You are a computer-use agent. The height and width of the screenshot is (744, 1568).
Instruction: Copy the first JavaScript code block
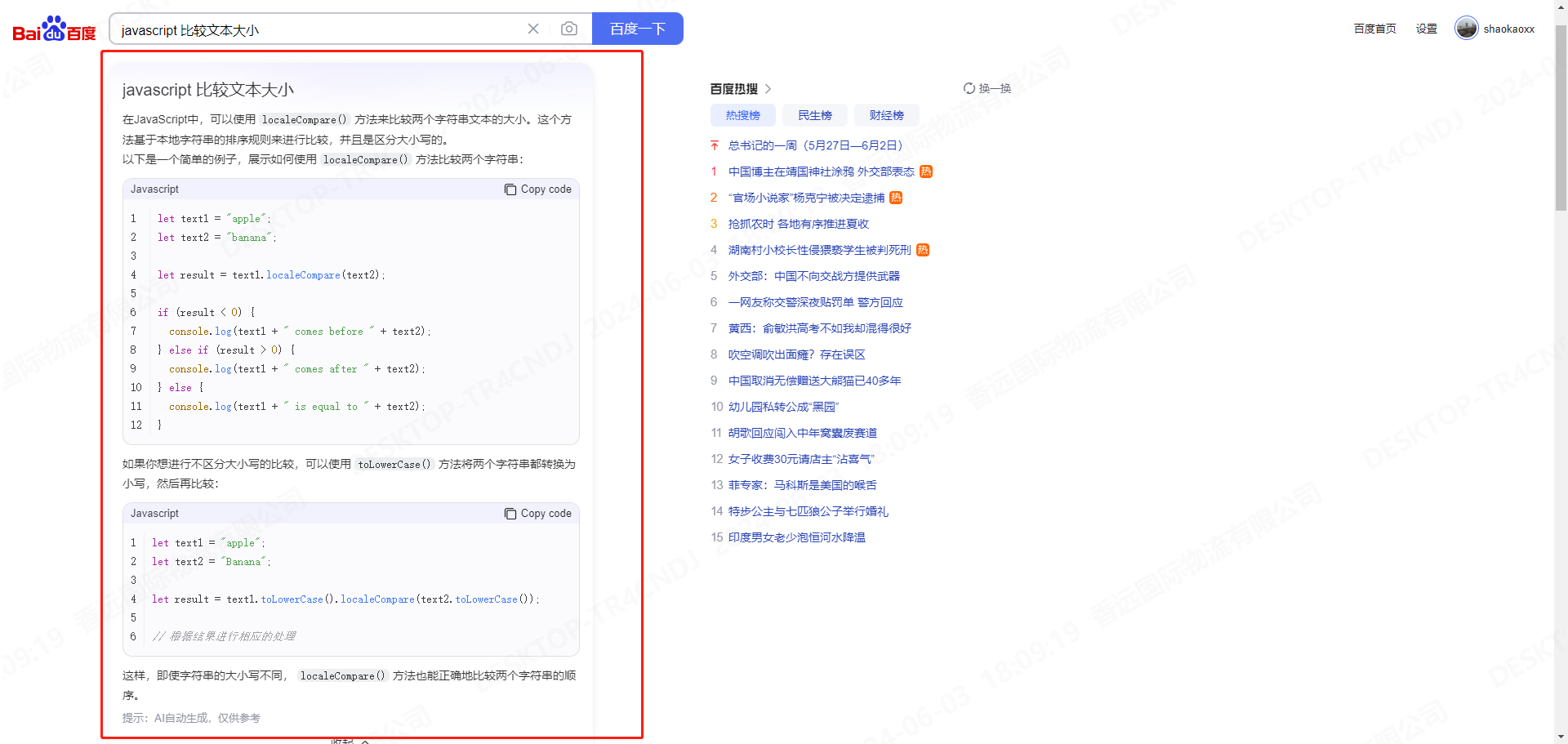538,189
